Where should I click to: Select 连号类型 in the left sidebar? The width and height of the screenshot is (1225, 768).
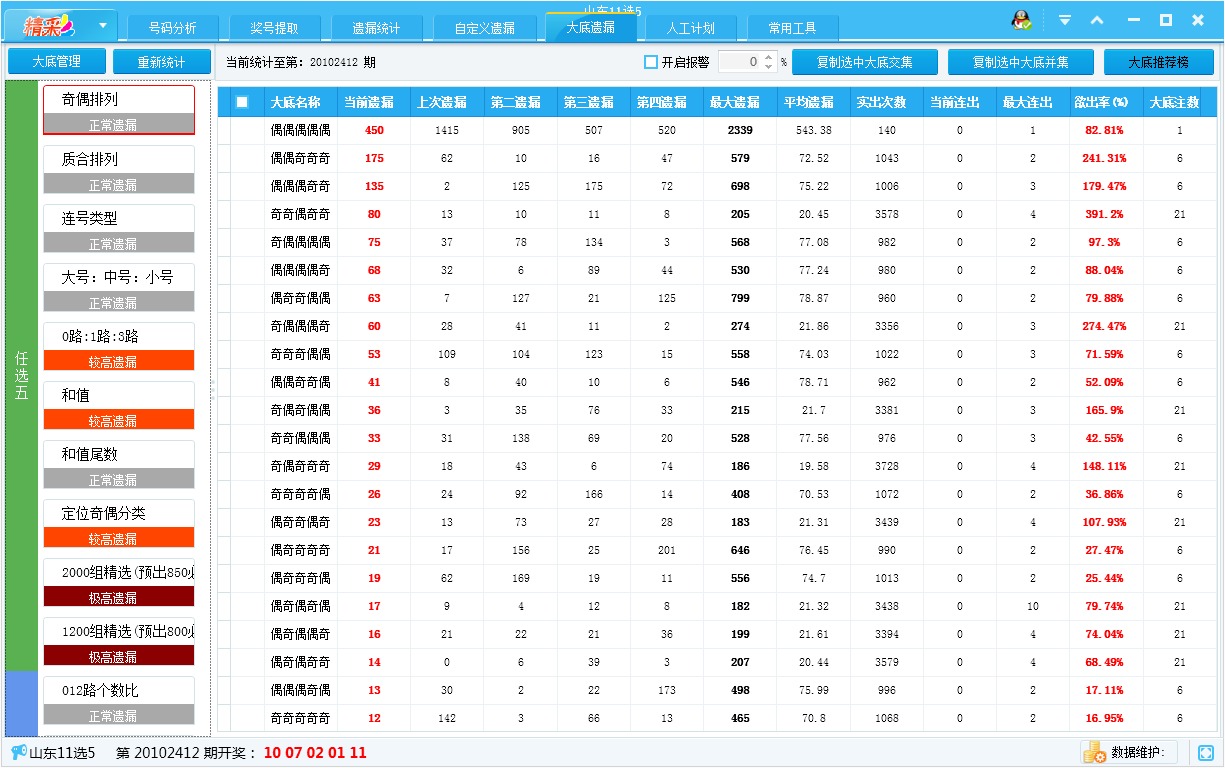(x=118, y=217)
